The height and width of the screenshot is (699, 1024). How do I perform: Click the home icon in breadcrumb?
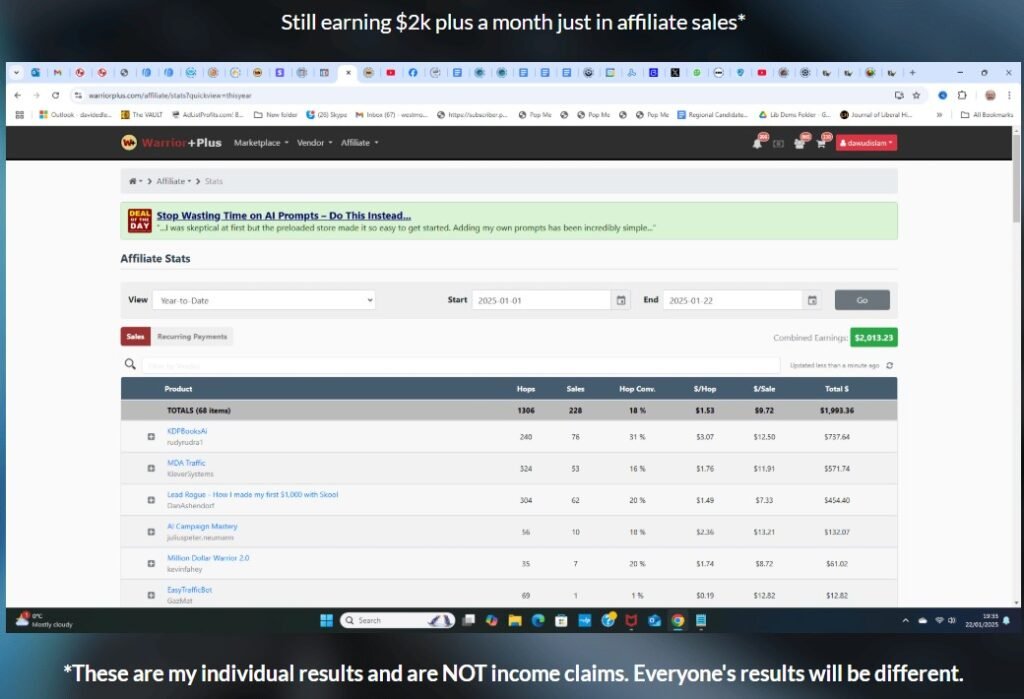[x=133, y=181]
